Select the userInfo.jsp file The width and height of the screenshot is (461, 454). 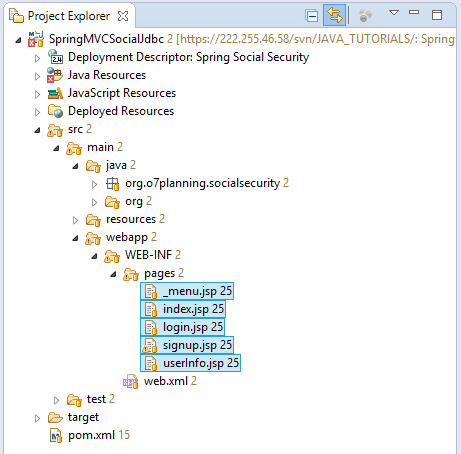click(190, 363)
